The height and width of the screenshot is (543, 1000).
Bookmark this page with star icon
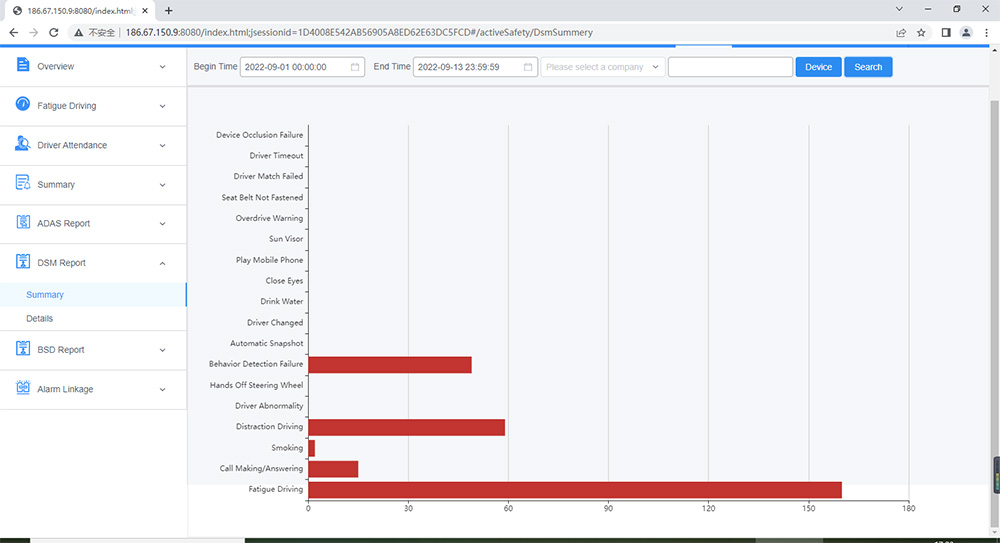click(921, 33)
